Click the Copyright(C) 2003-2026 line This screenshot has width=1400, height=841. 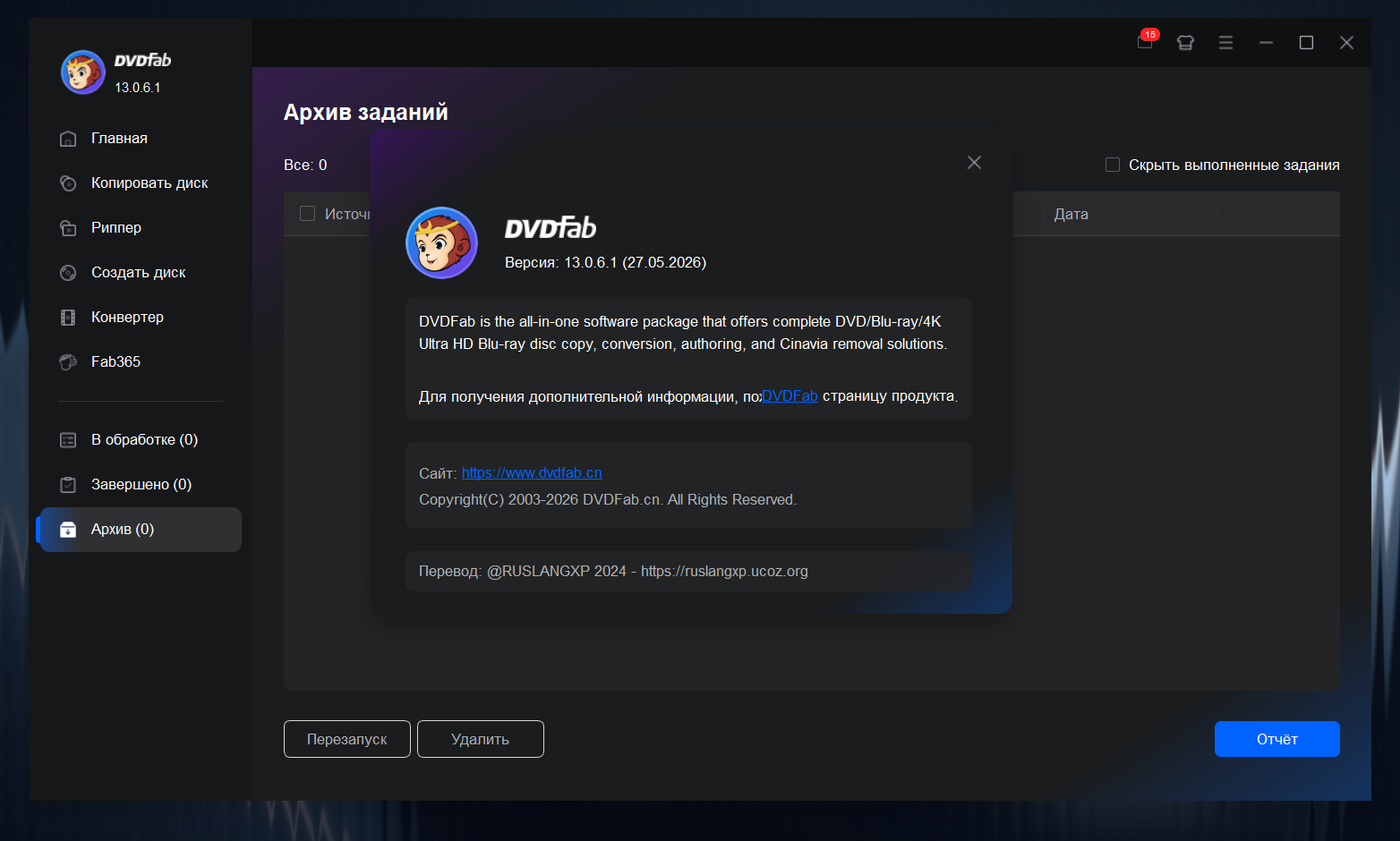(x=608, y=499)
